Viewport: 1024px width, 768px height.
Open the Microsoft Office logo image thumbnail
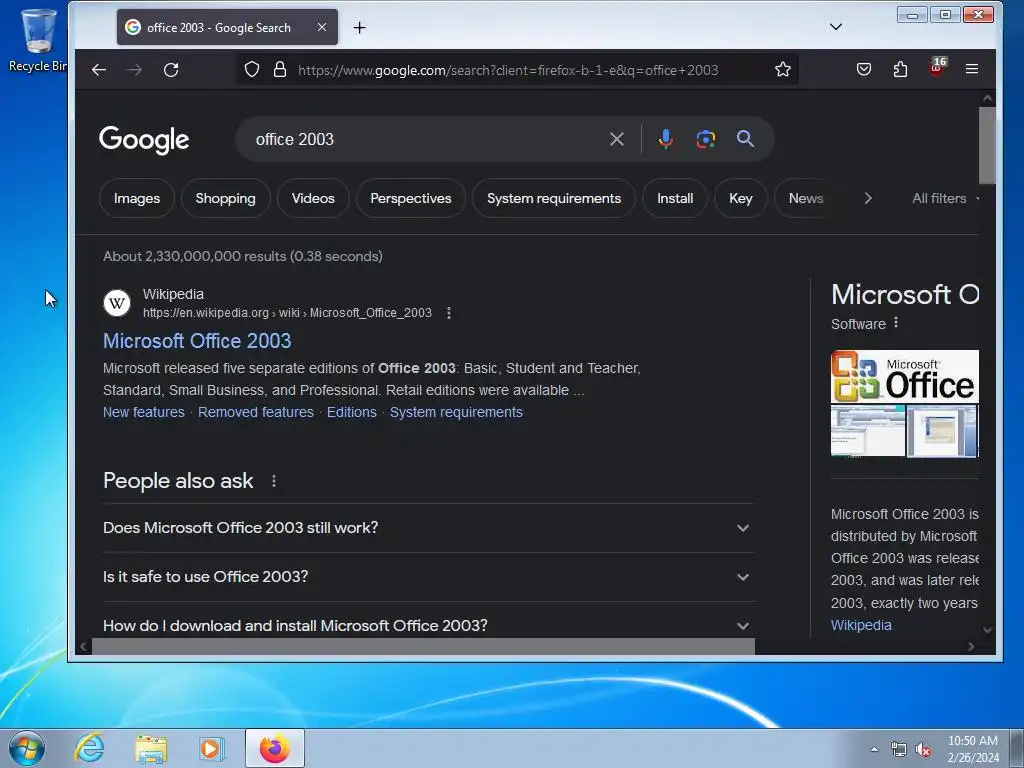904,376
